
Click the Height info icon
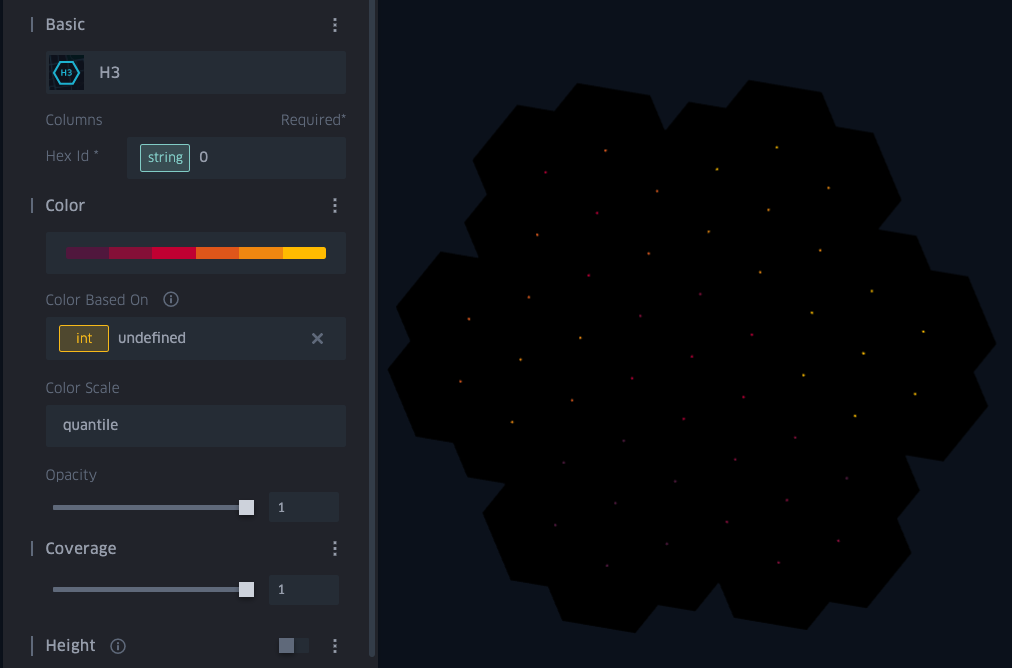coord(118,646)
